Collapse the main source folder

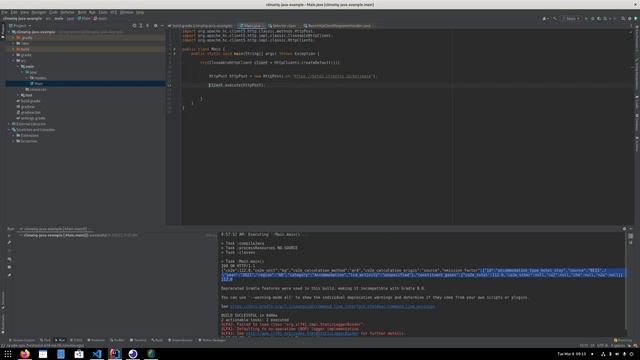point(18,66)
